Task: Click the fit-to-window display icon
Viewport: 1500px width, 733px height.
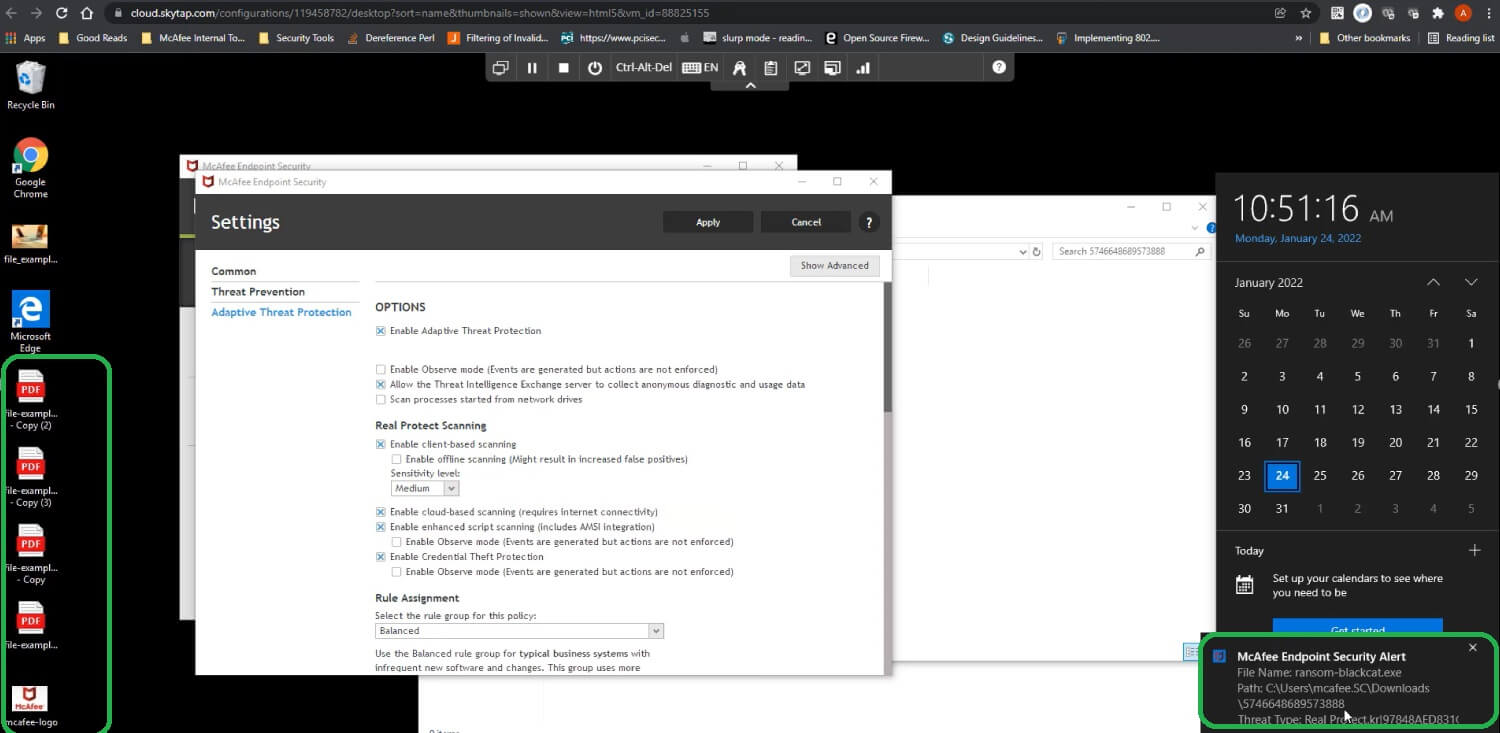Action: click(802, 68)
